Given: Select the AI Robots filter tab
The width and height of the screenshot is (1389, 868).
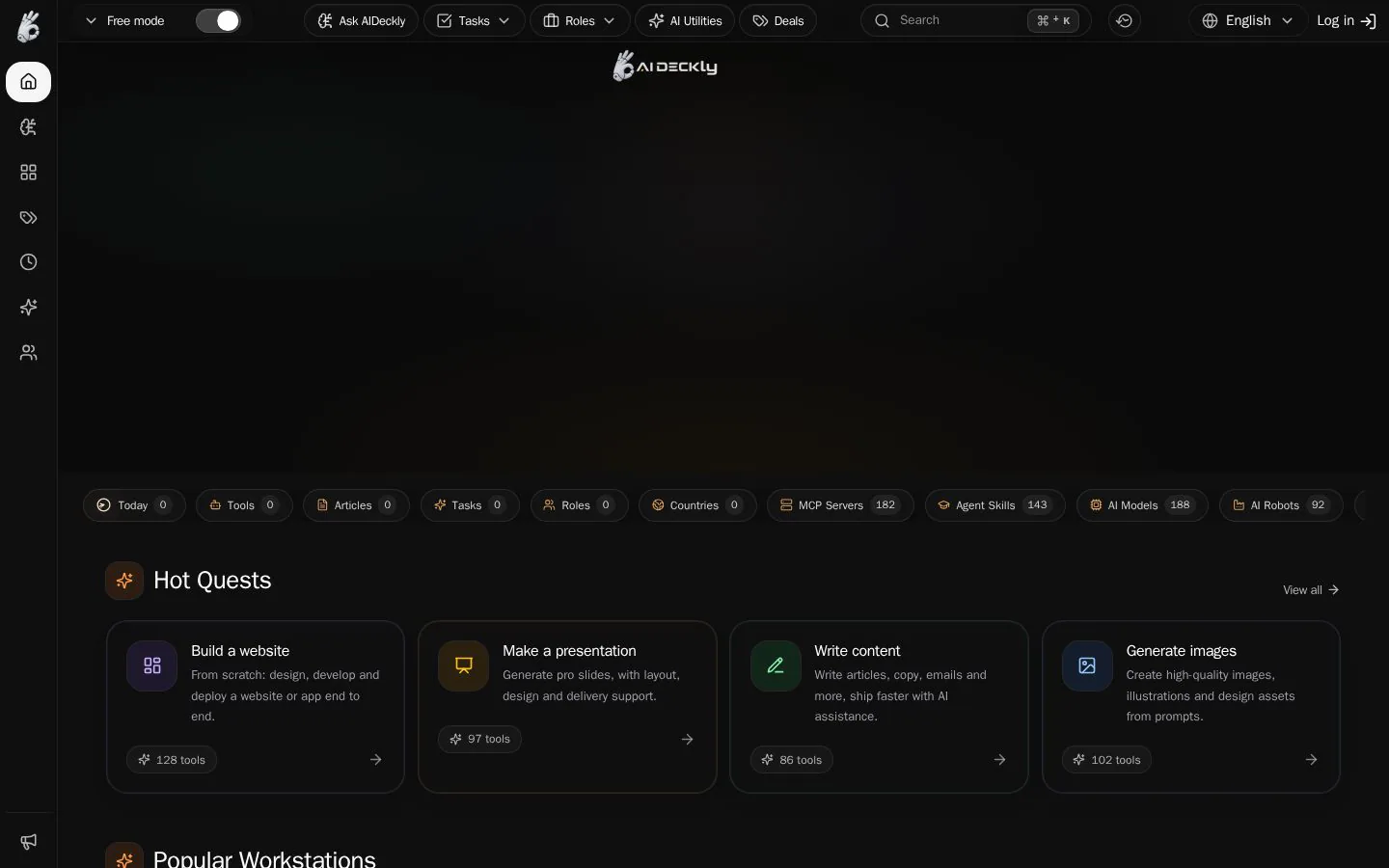Looking at the screenshot, I should coord(1281,505).
